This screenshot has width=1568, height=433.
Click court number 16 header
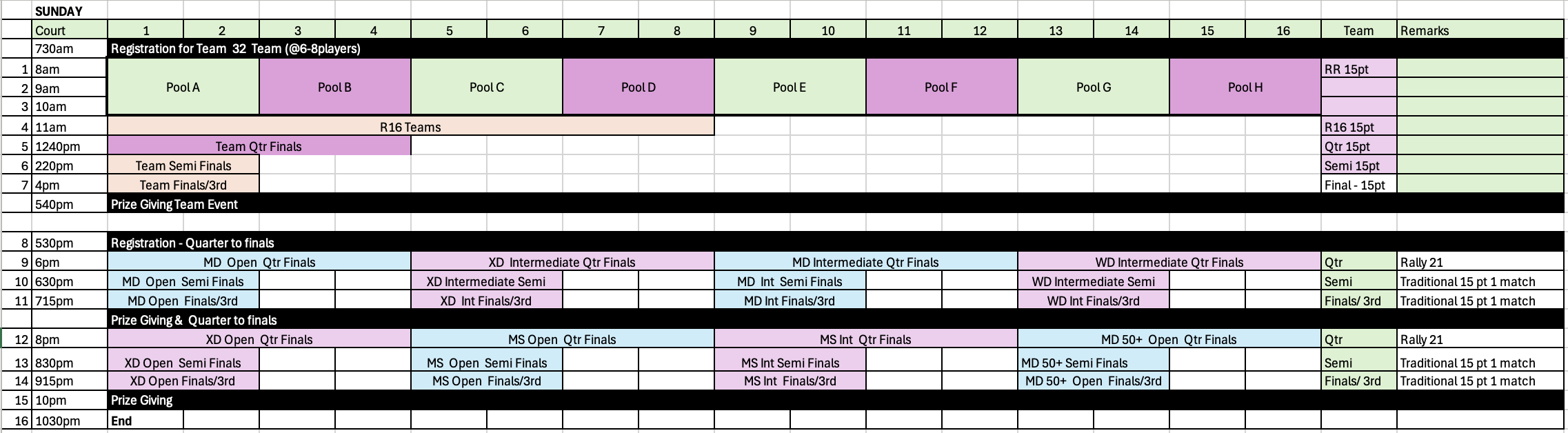(1283, 30)
